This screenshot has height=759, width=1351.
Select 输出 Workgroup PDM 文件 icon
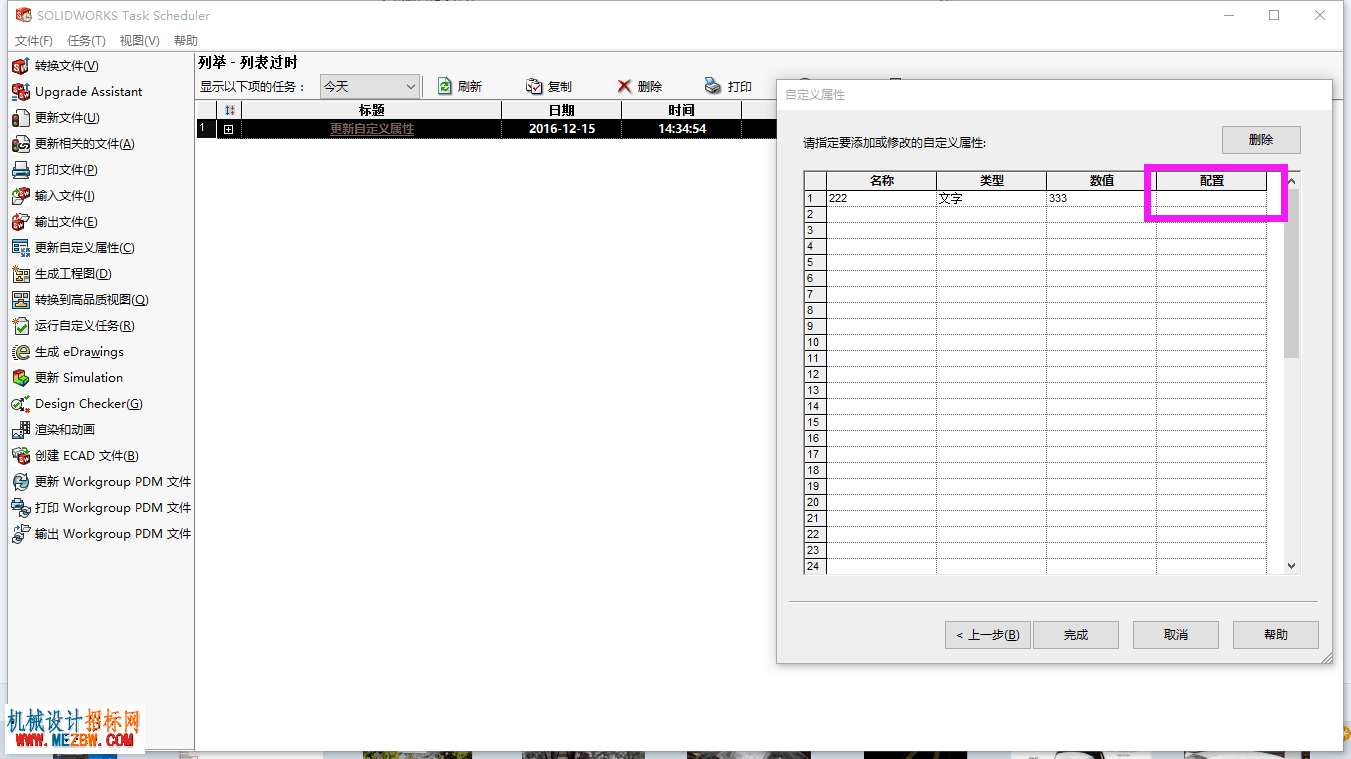(20, 534)
